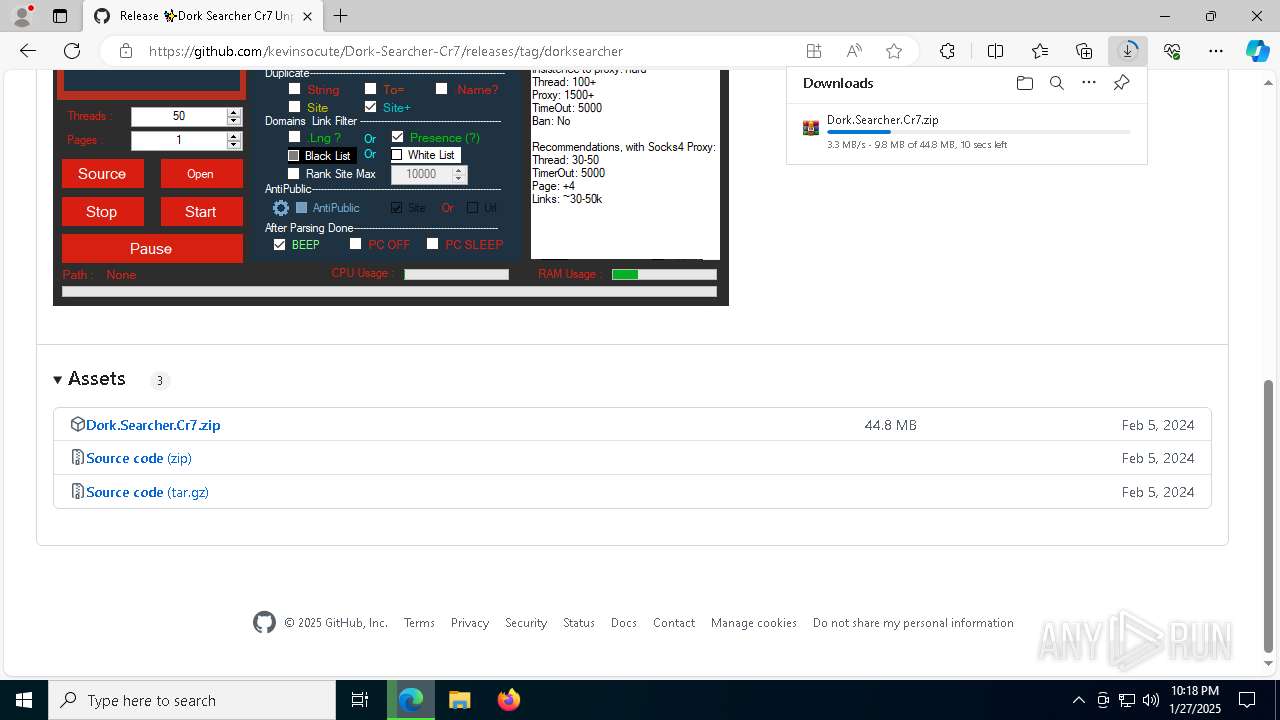Open Task View on taskbar
1280x720 pixels.
(x=360, y=700)
